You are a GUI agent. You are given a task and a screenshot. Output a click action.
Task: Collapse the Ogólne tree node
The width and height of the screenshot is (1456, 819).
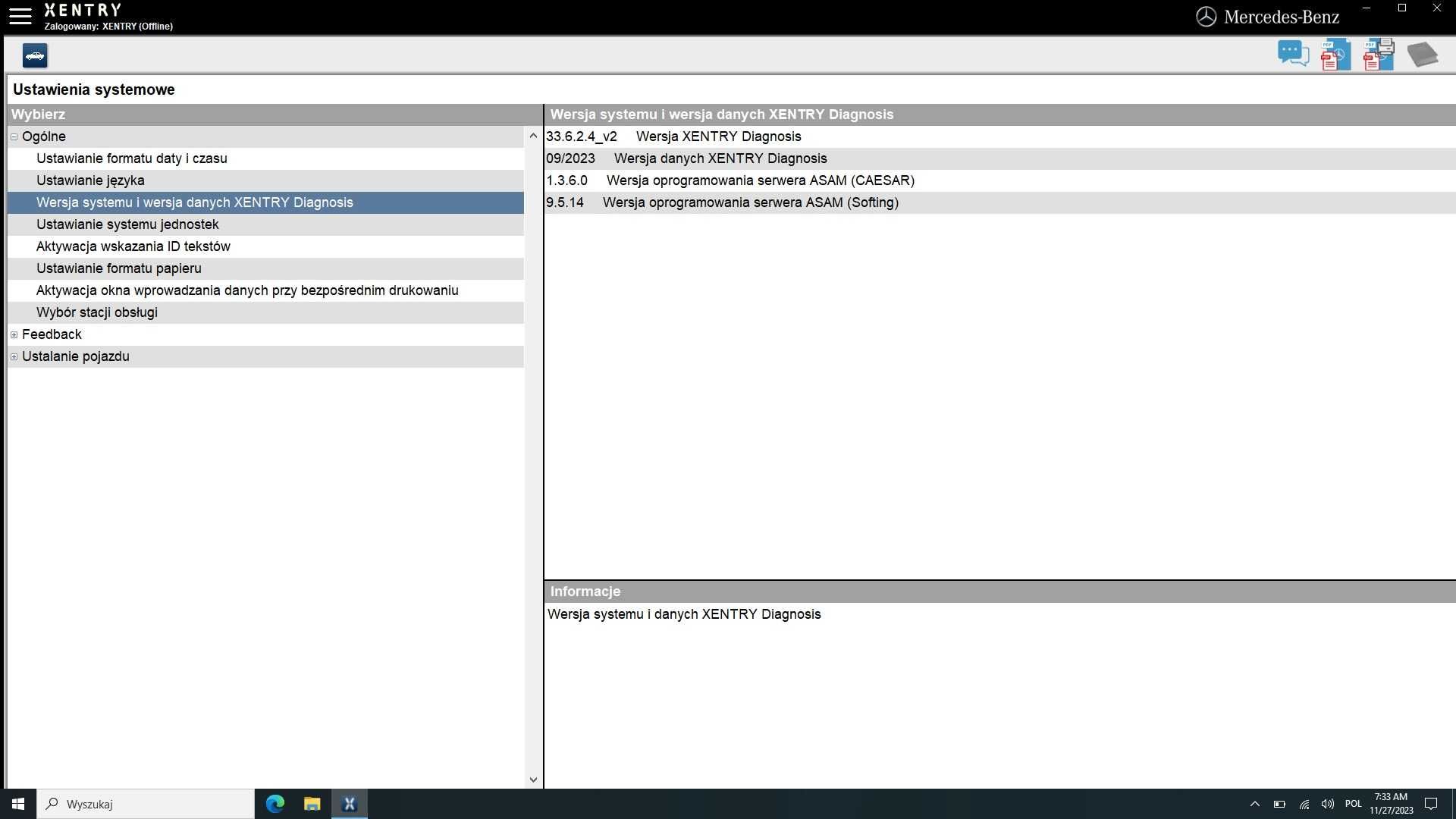[x=14, y=136]
